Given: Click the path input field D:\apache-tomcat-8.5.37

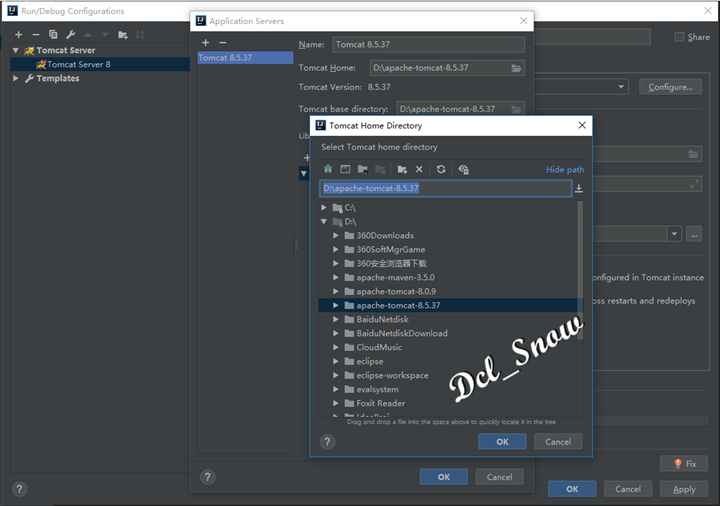Looking at the screenshot, I should (x=445, y=188).
